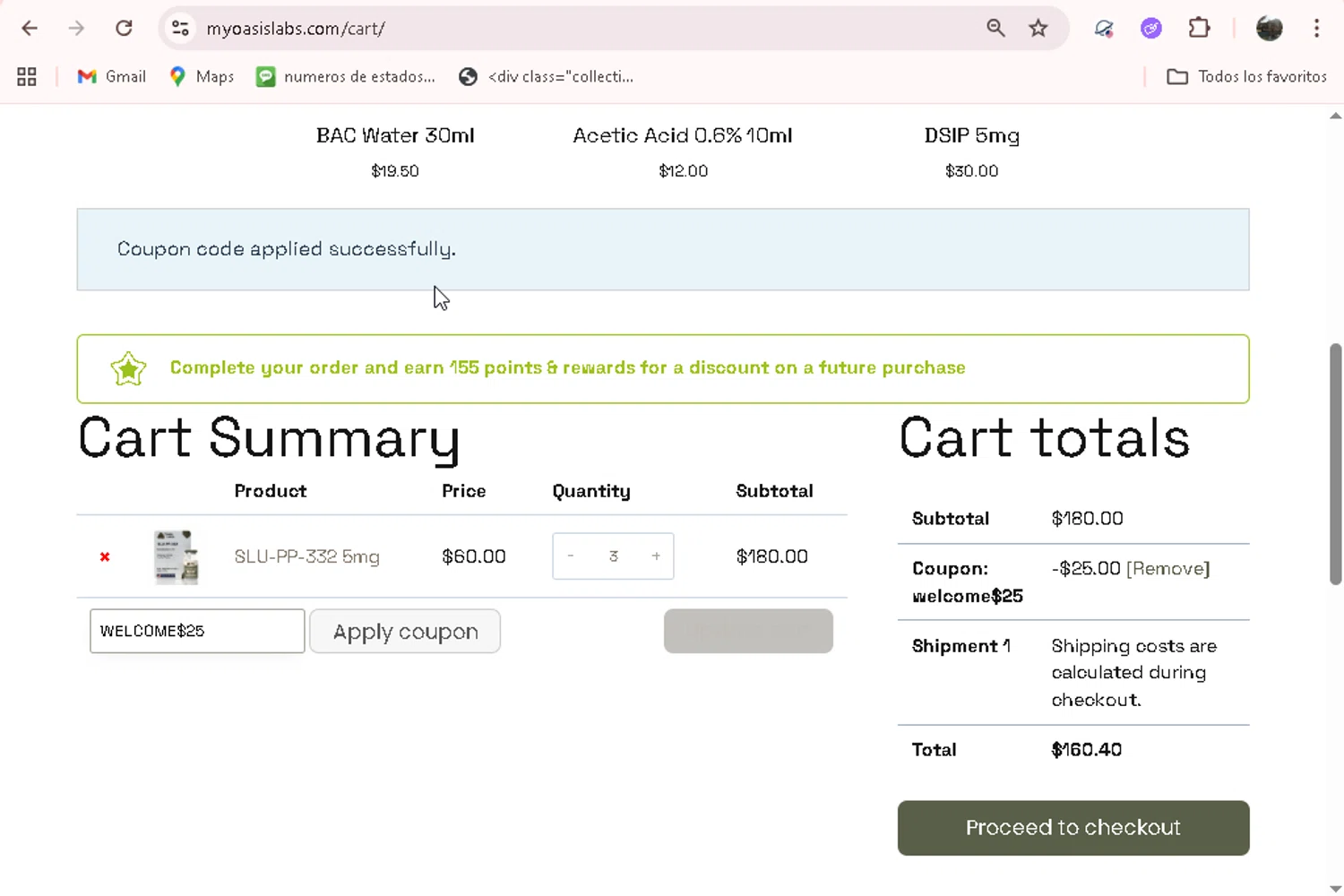
Task: Open the Gmail bookmark
Action: pyautogui.click(x=112, y=77)
